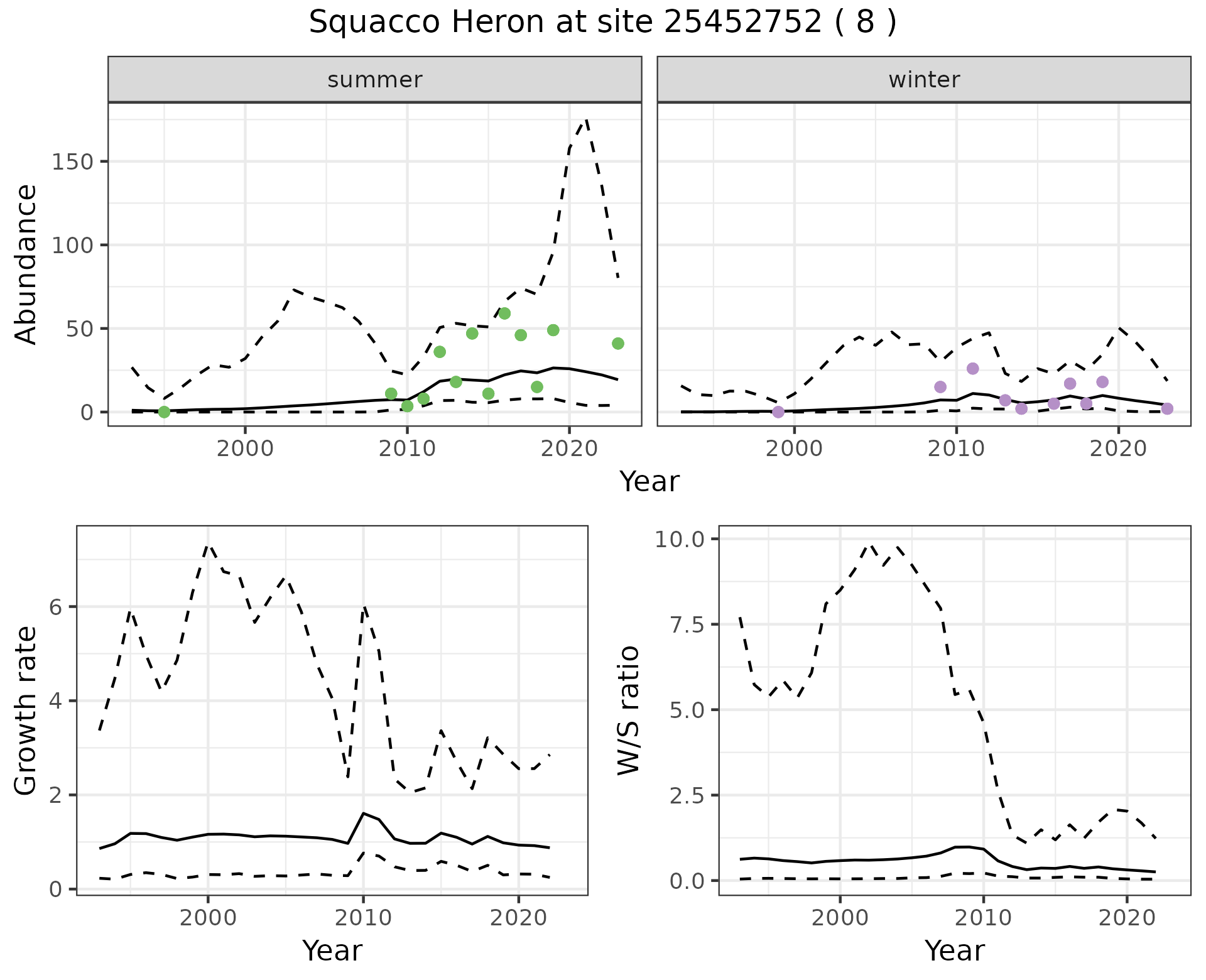1206x980 pixels.
Task: Click the summer facet header strip
Action: tap(375, 80)
